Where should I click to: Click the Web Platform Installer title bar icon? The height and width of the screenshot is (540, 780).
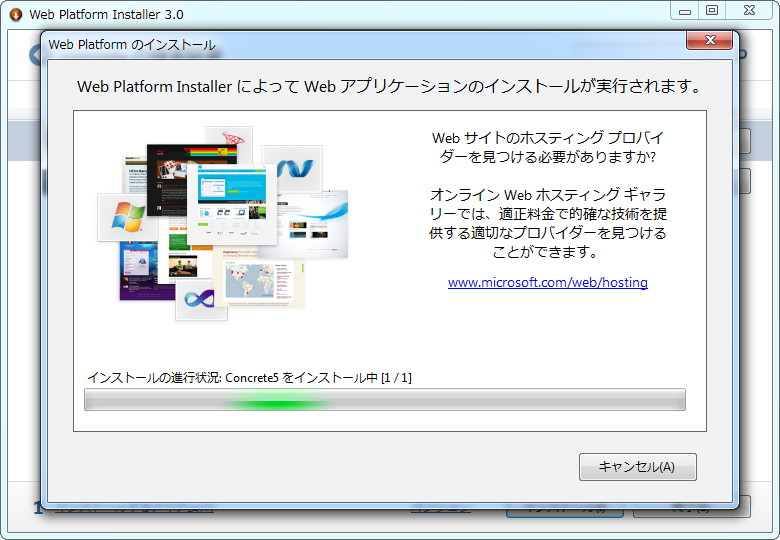point(16,14)
